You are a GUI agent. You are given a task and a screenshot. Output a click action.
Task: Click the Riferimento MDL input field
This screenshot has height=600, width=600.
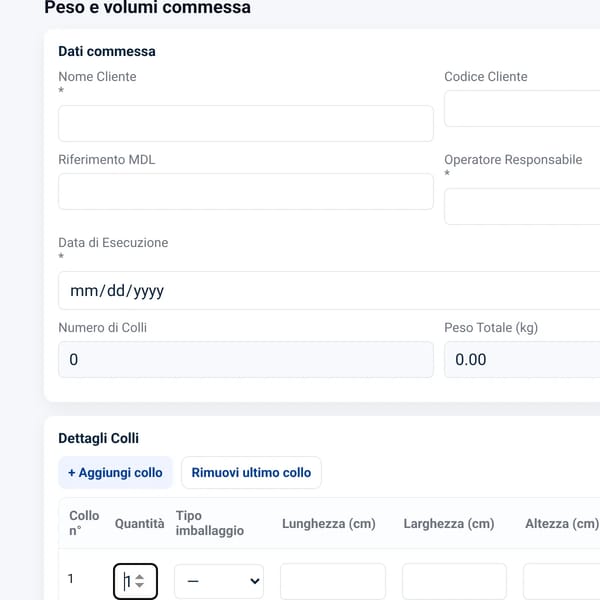[x=246, y=191]
